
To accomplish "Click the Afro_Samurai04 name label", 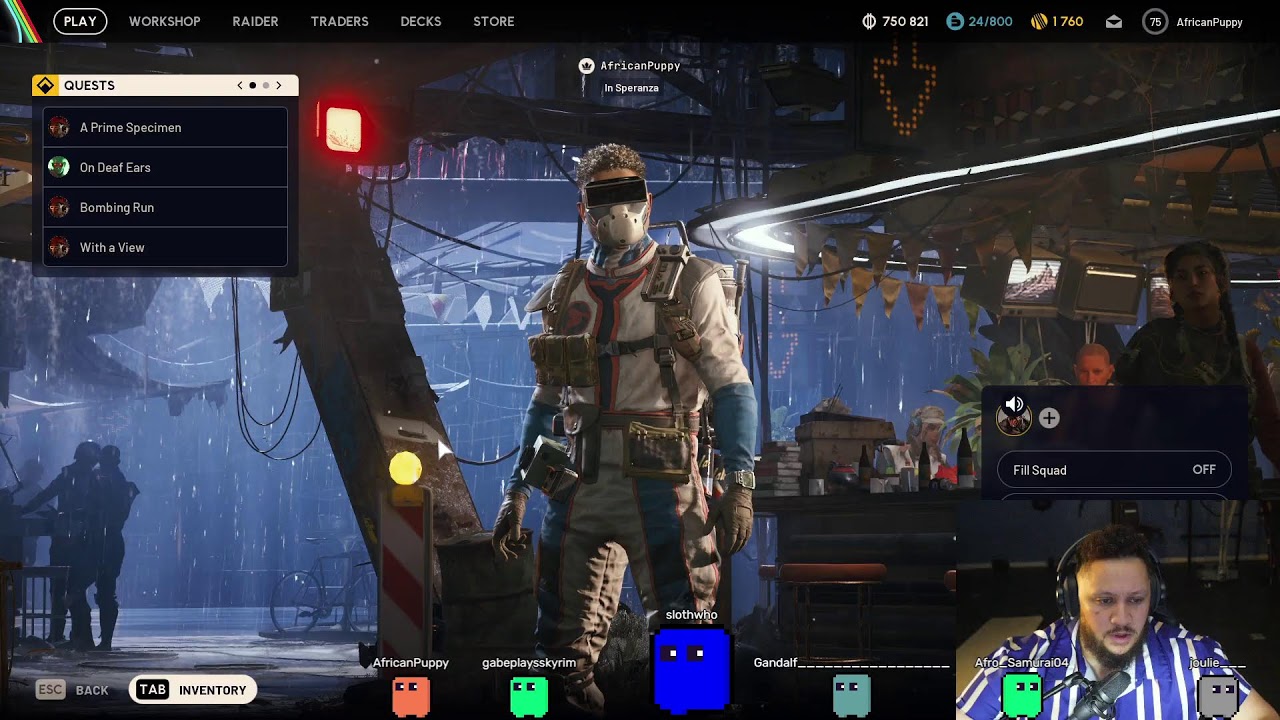I will tap(1022, 663).
